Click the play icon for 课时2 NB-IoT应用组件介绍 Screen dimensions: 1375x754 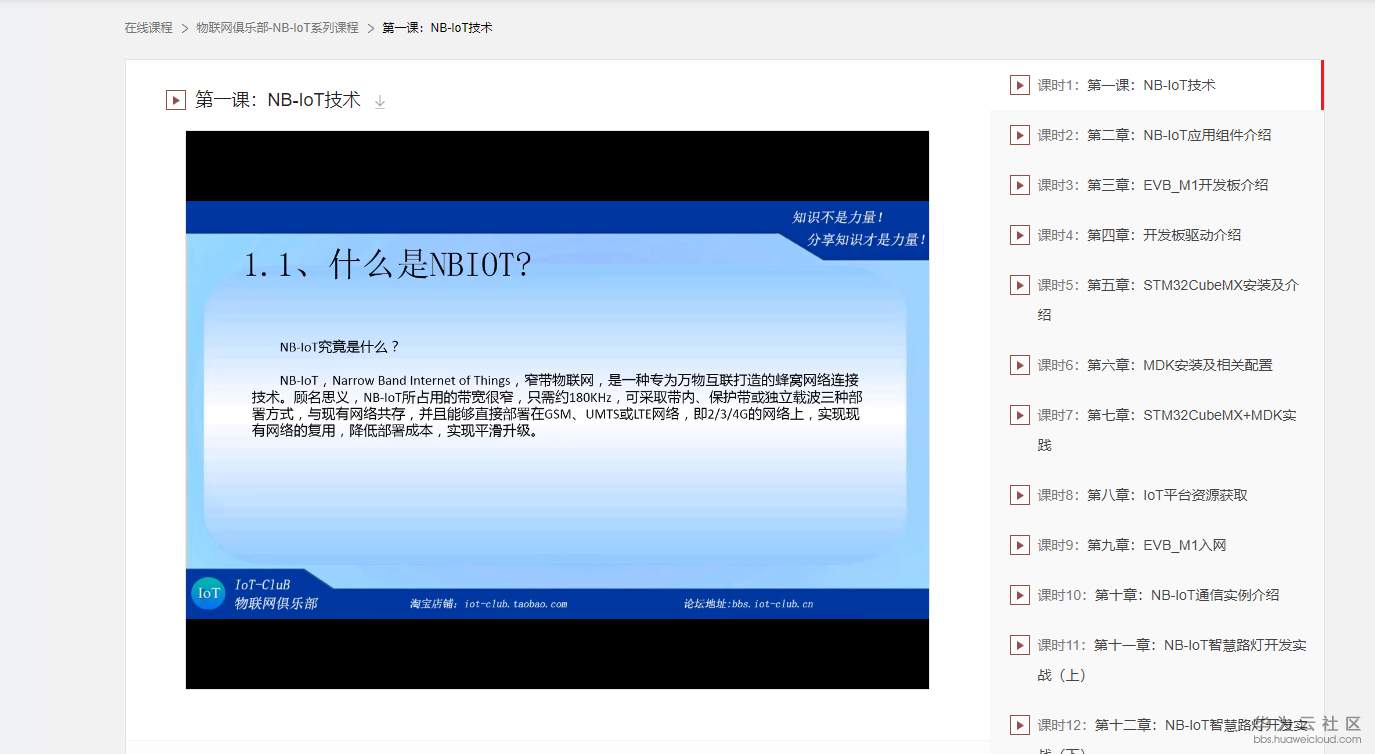click(x=1019, y=135)
